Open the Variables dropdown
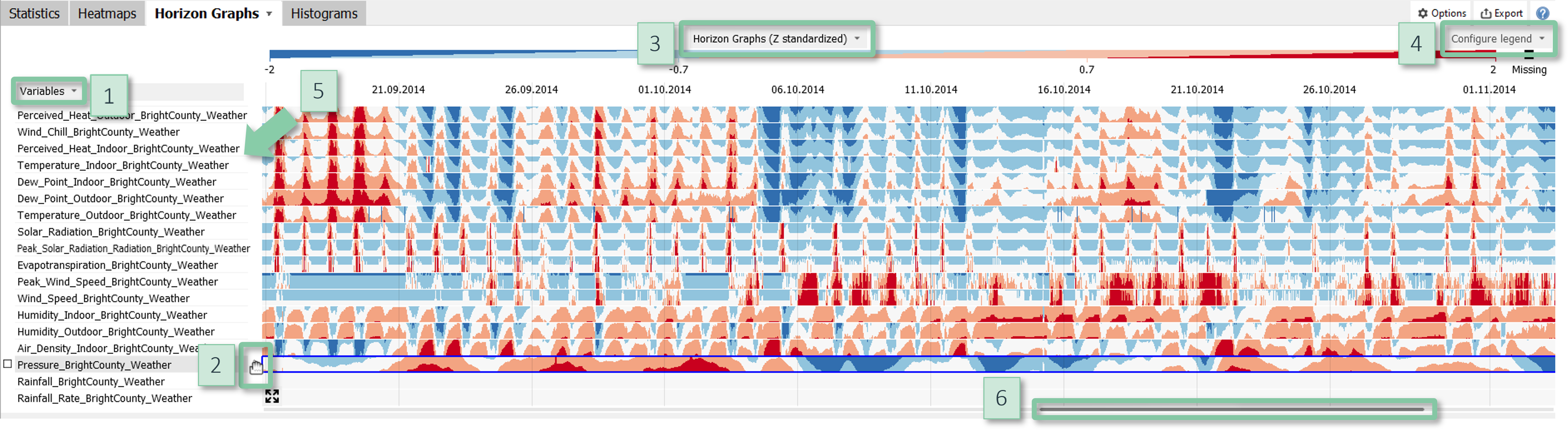This screenshot has width=1568, height=437. point(49,91)
